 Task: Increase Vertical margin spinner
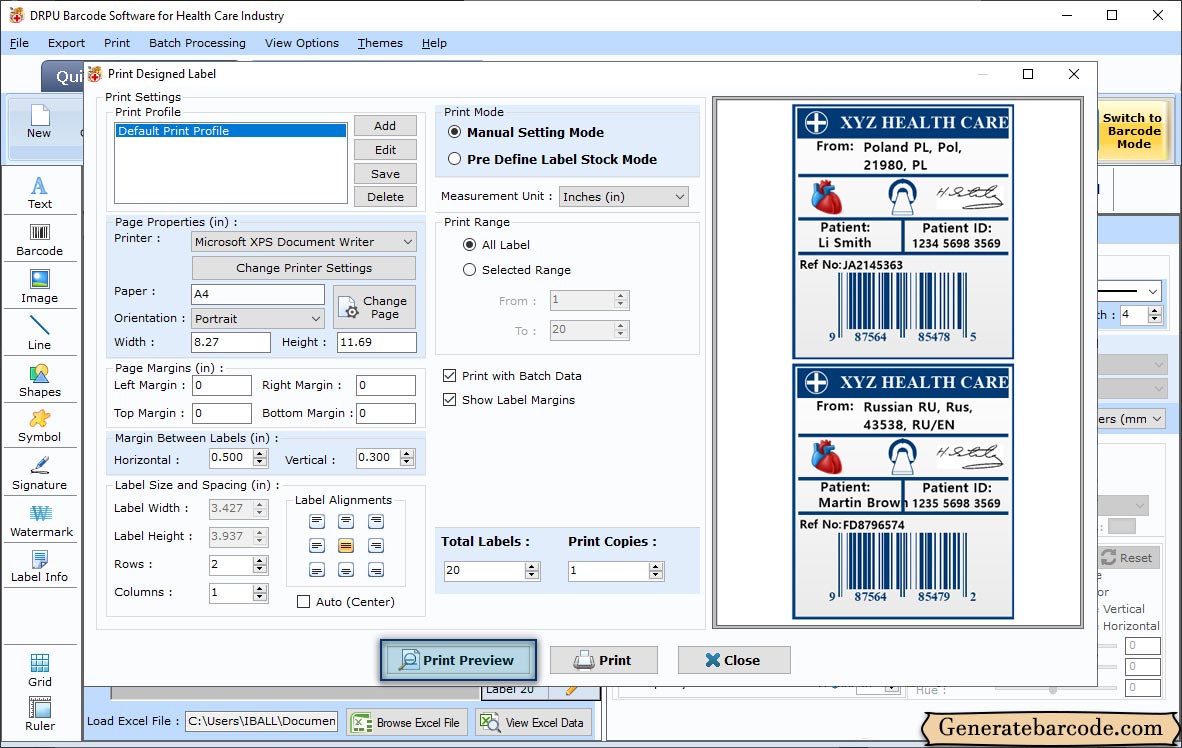[407, 453]
